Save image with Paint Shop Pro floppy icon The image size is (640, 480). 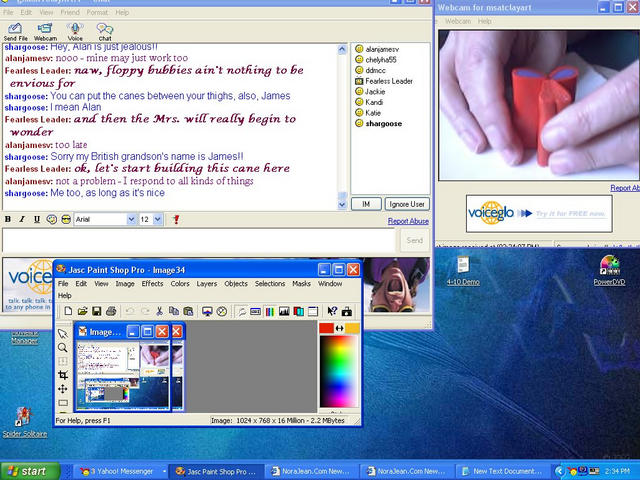(x=96, y=311)
